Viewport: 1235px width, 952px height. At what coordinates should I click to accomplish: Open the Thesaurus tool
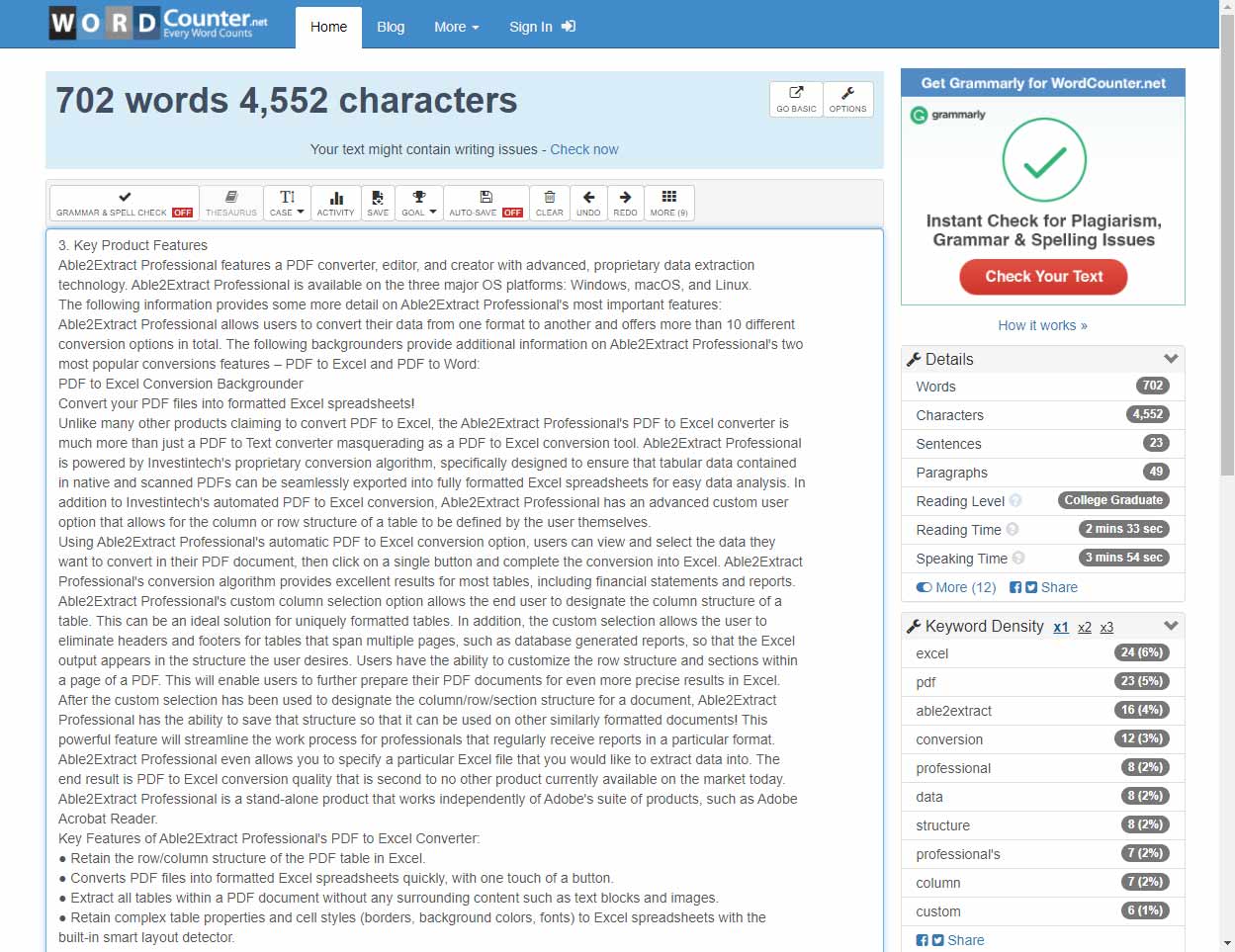coord(231,203)
